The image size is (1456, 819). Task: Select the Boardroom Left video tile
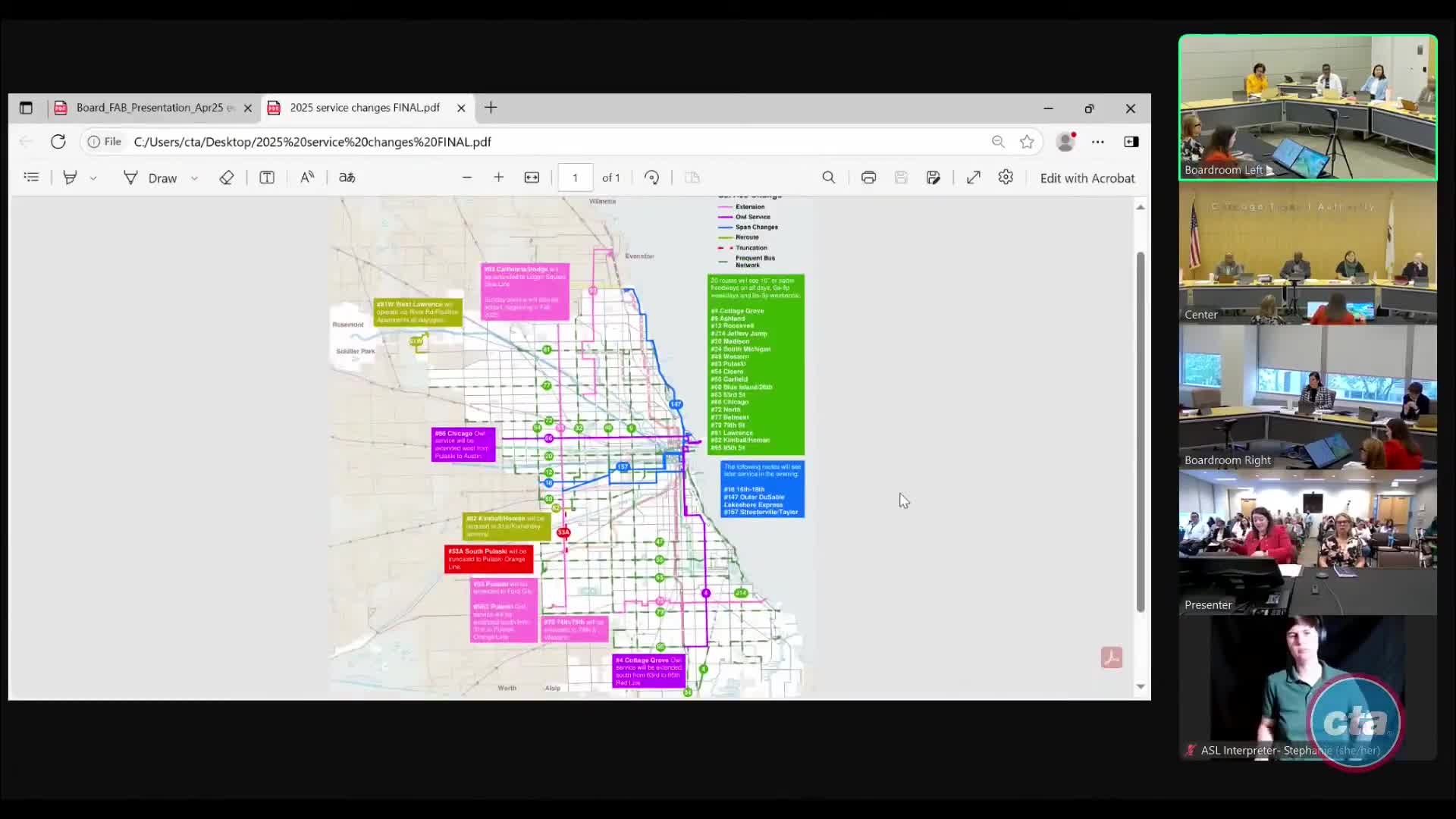pyautogui.click(x=1307, y=108)
